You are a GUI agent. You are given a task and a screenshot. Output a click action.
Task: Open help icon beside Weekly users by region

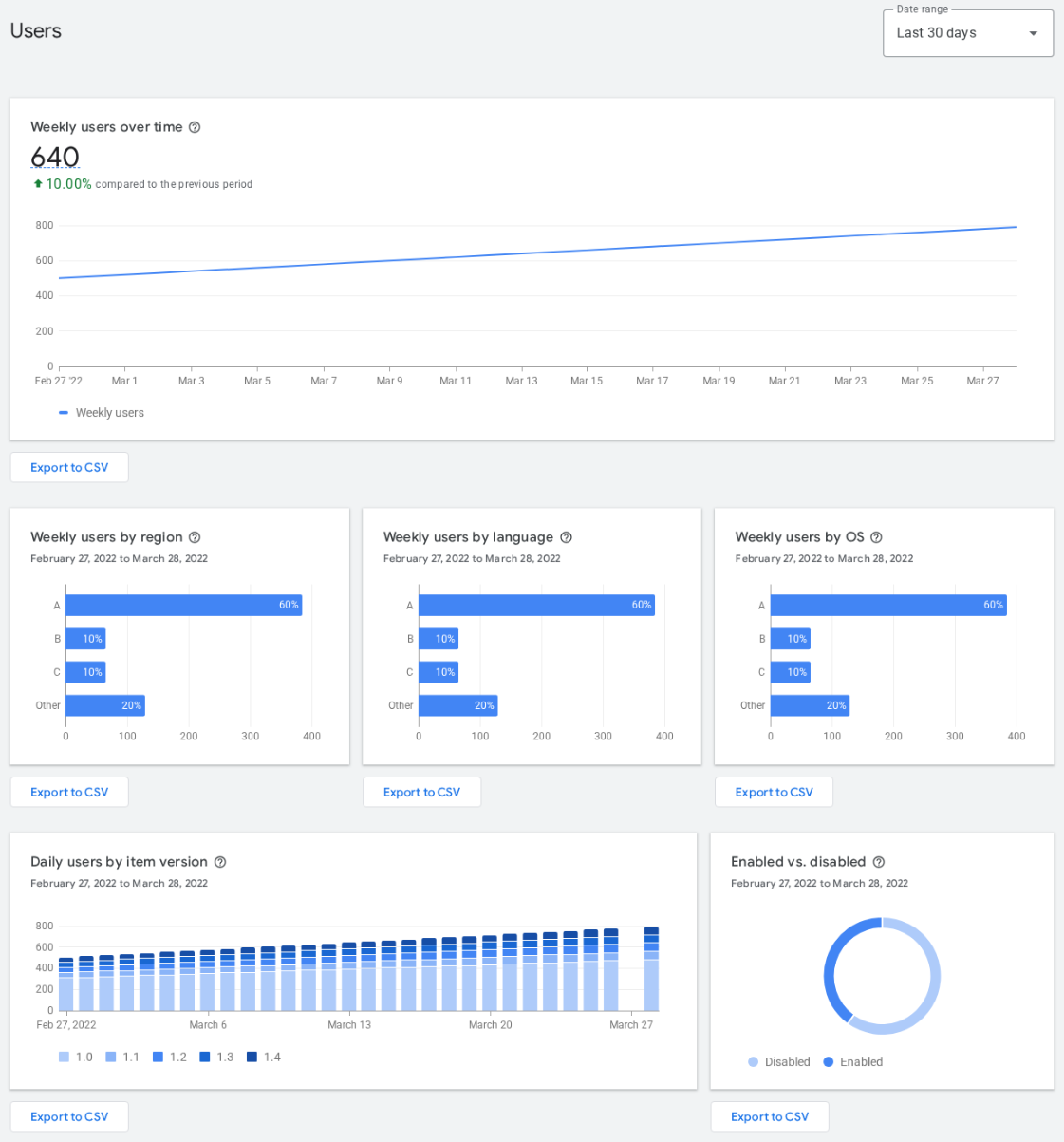coord(195,537)
